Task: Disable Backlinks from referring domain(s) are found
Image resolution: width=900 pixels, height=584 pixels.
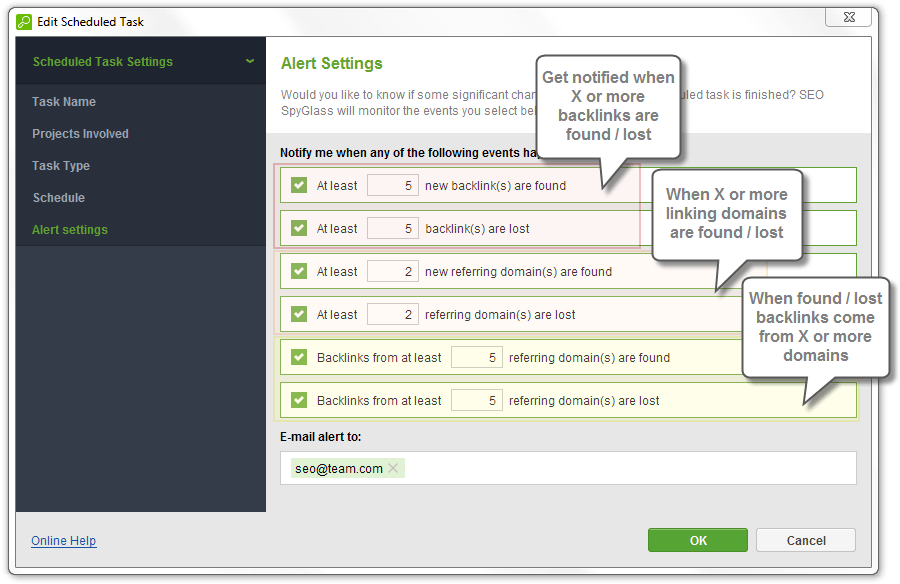Action: (x=299, y=357)
